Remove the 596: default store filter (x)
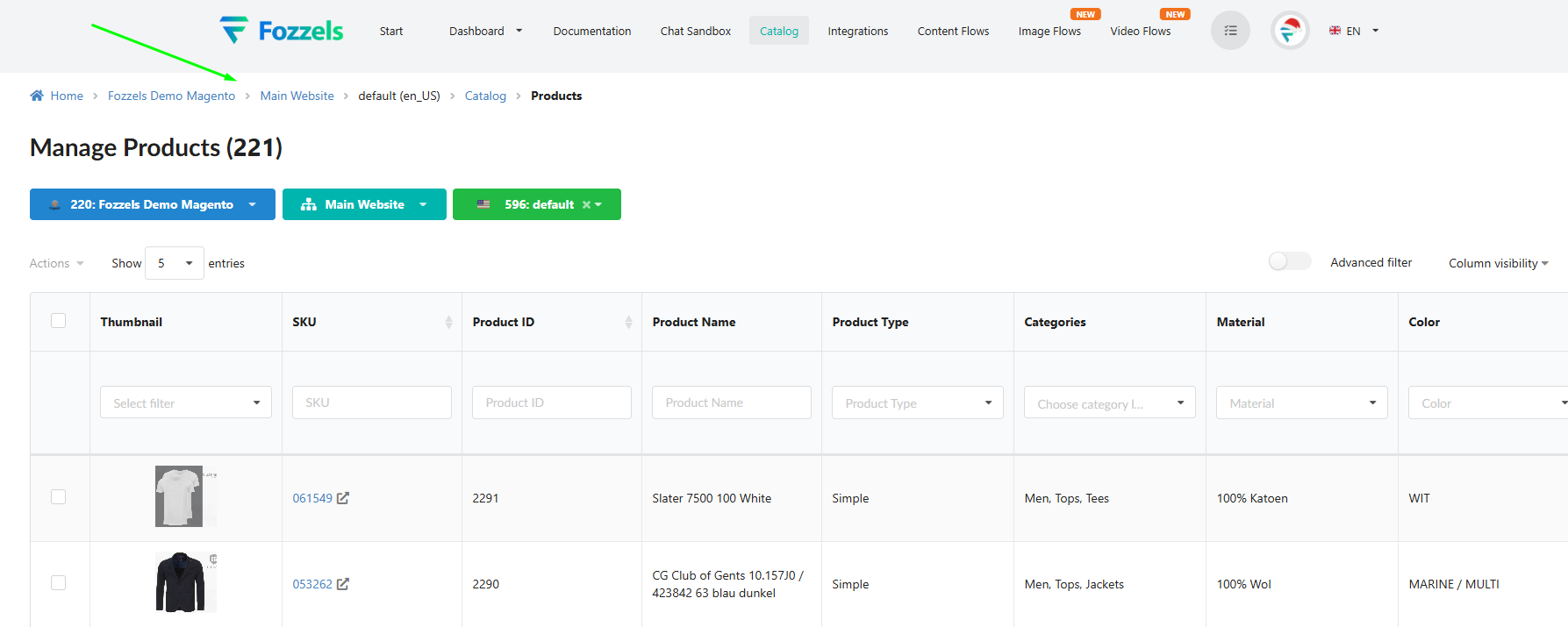1568x627 pixels. point(586,204)
